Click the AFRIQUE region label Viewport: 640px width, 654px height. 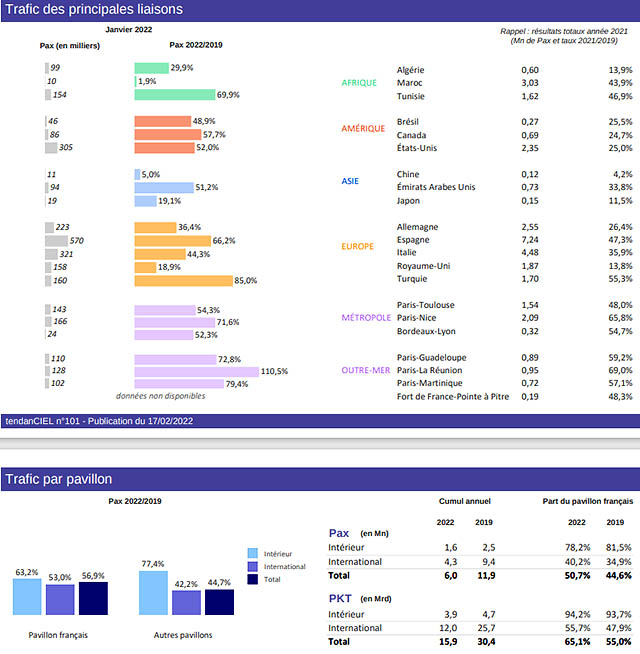[359, 83]
